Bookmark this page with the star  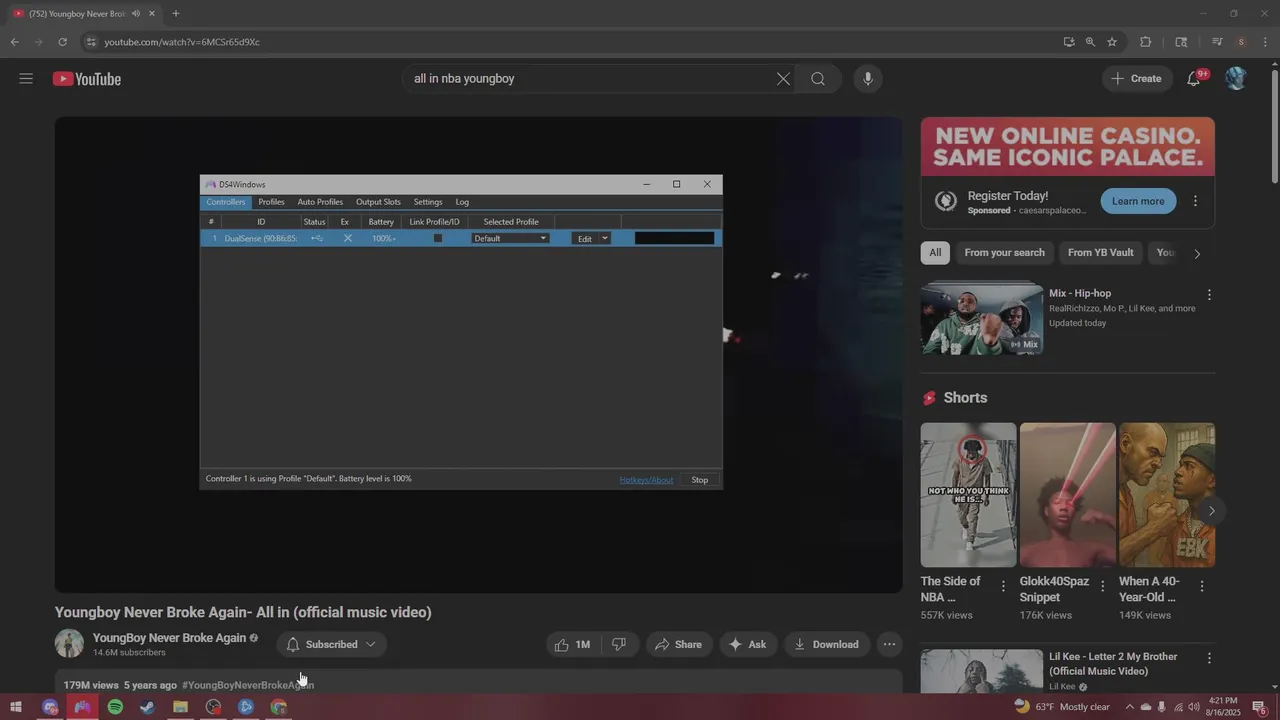(1112, 42)
